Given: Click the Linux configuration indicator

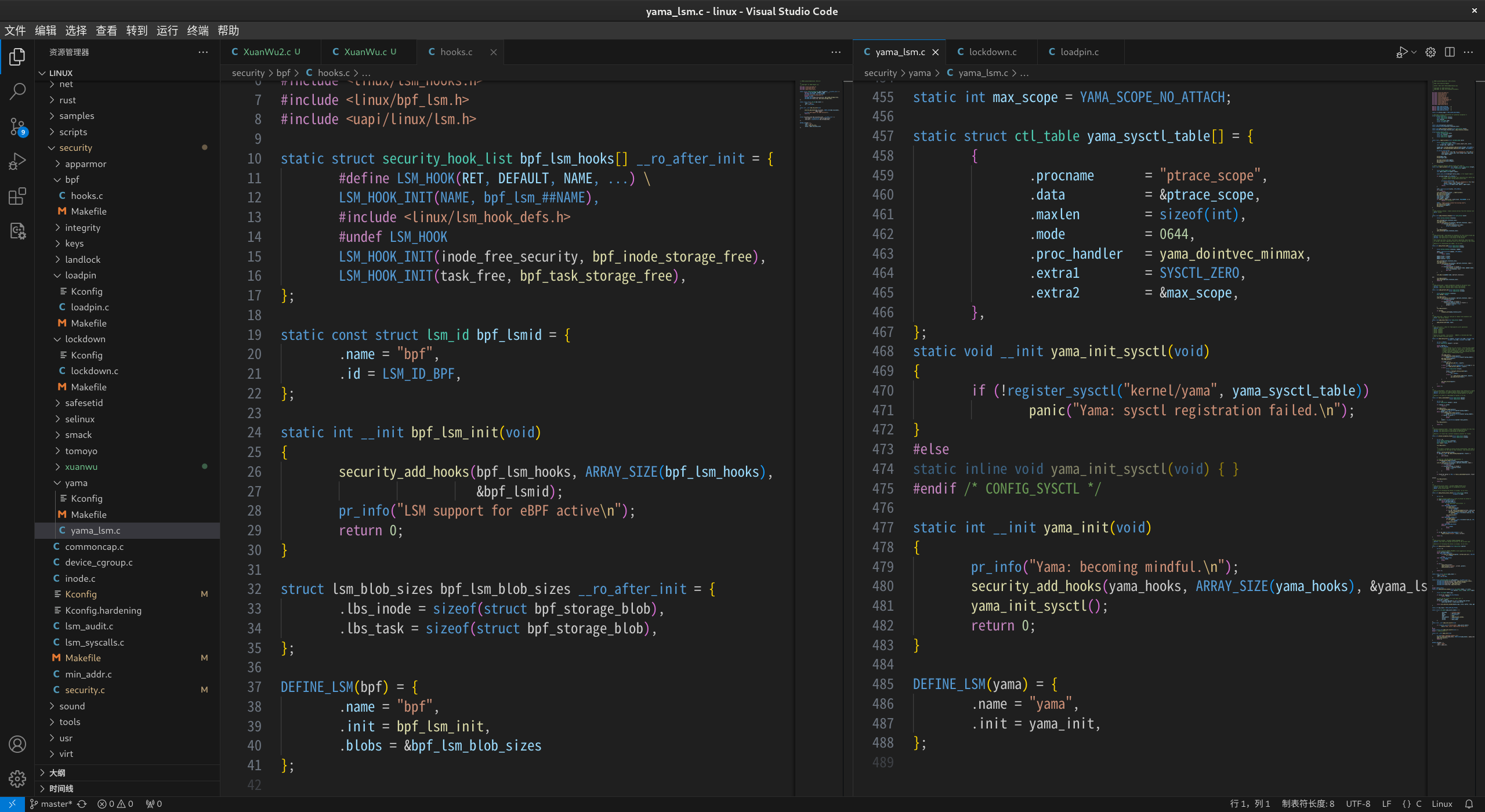Looking at the screenshot, I should (x=1442, y=804).
